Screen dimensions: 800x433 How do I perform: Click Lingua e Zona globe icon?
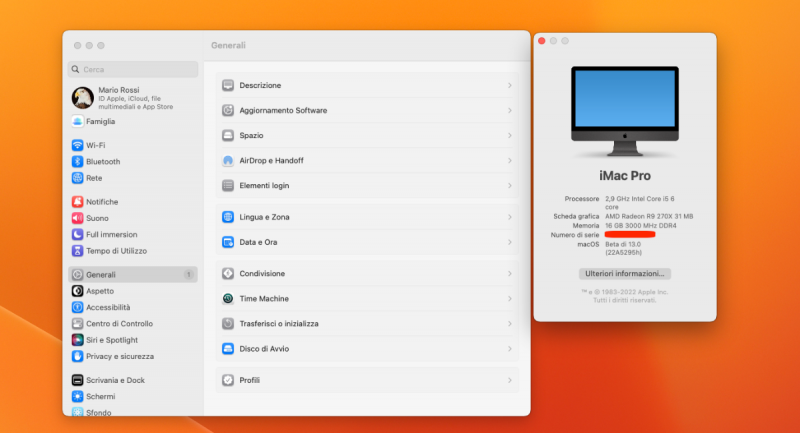[x=228, y=217]
